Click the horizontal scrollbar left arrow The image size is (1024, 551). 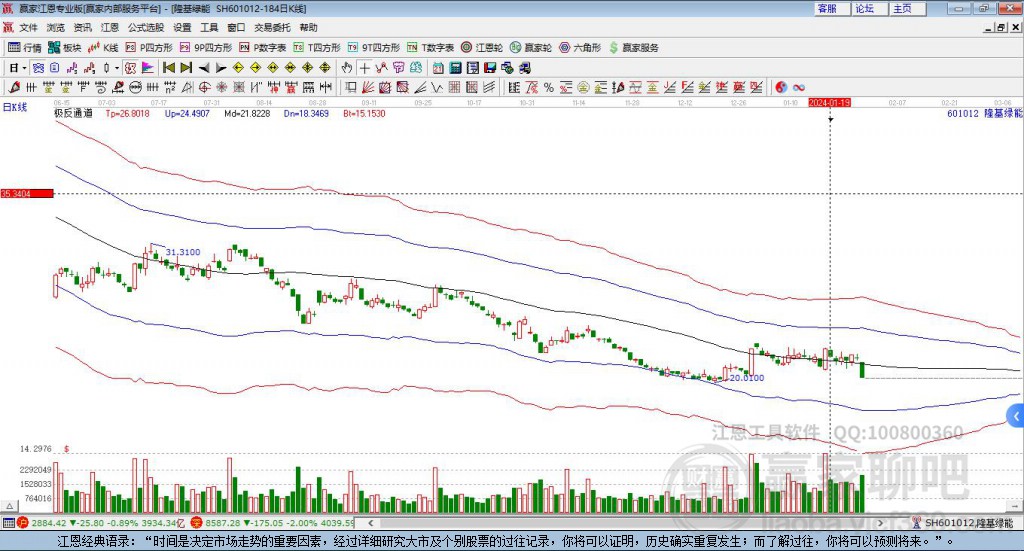370,523
